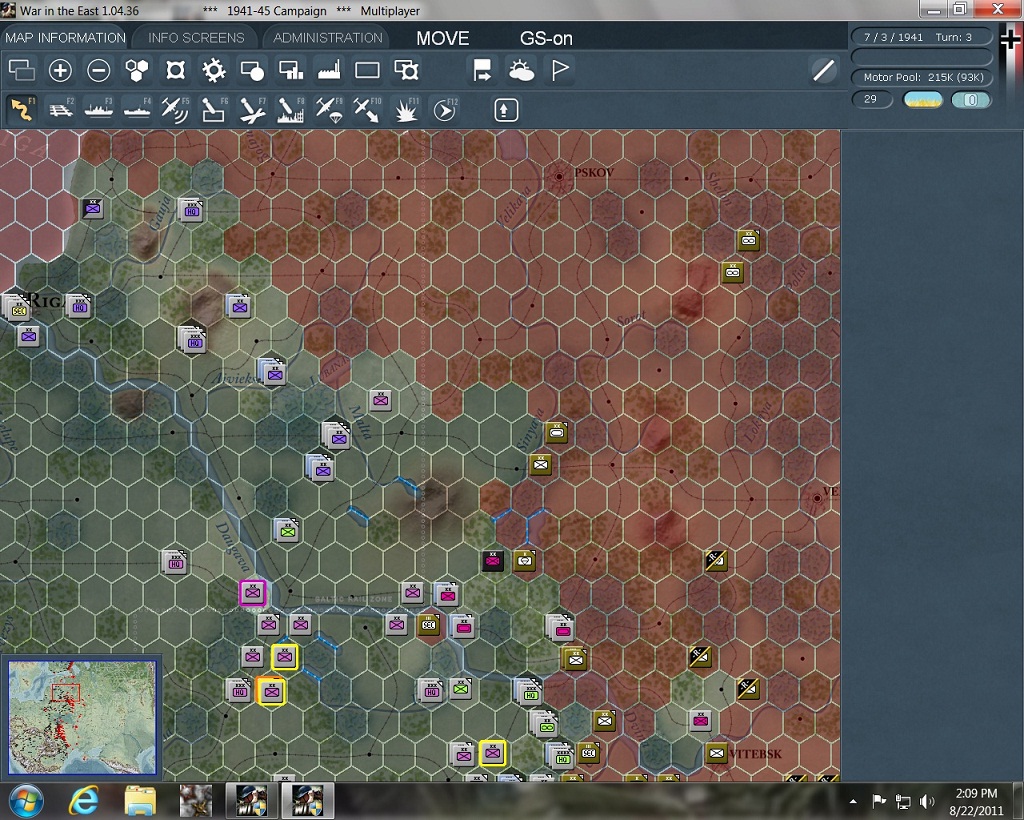Select the F10 air transfer mode
The image size is (1024, 820).
pos(367,109)
